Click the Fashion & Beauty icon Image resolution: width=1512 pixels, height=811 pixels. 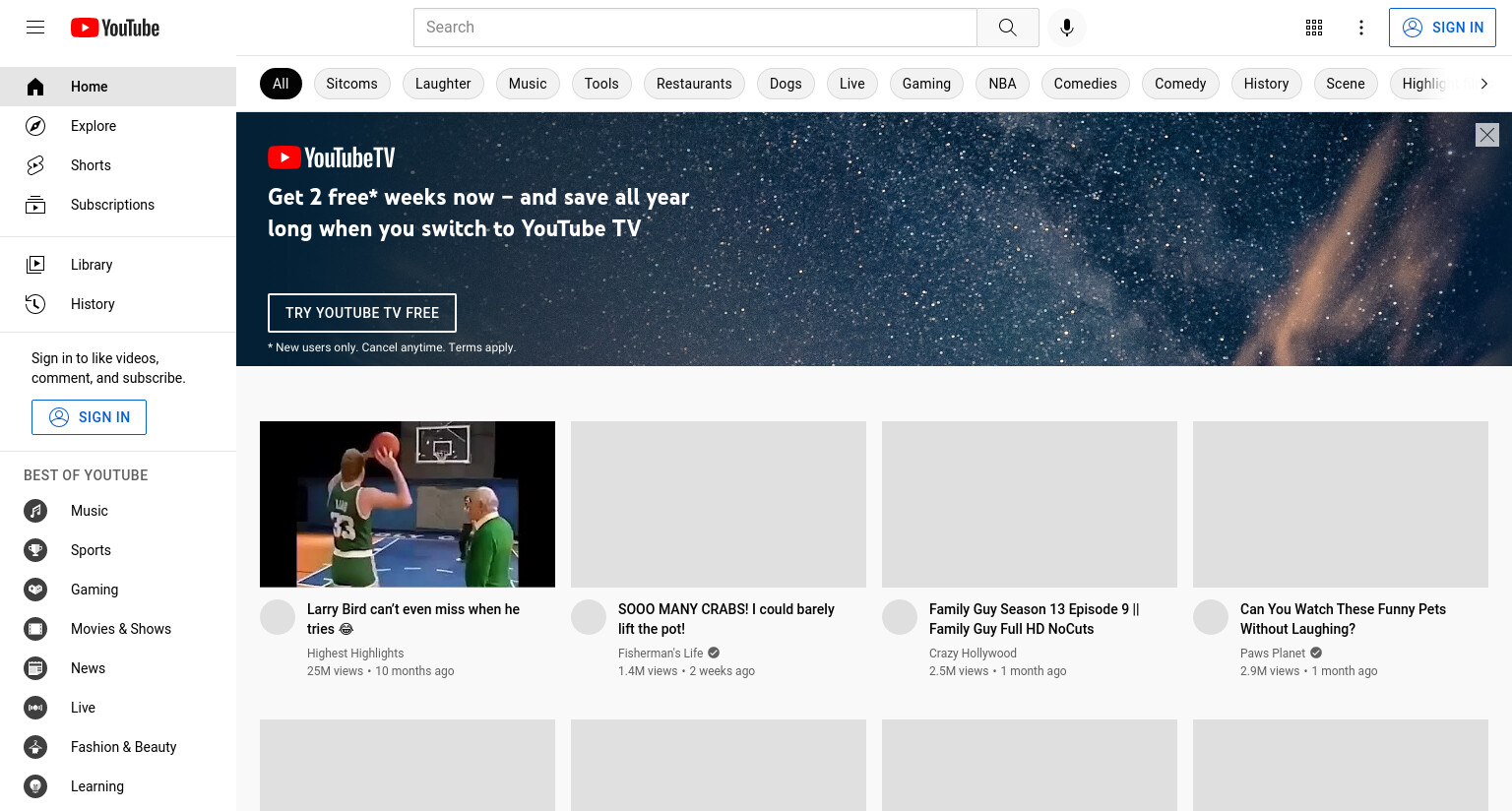[35, 747]
